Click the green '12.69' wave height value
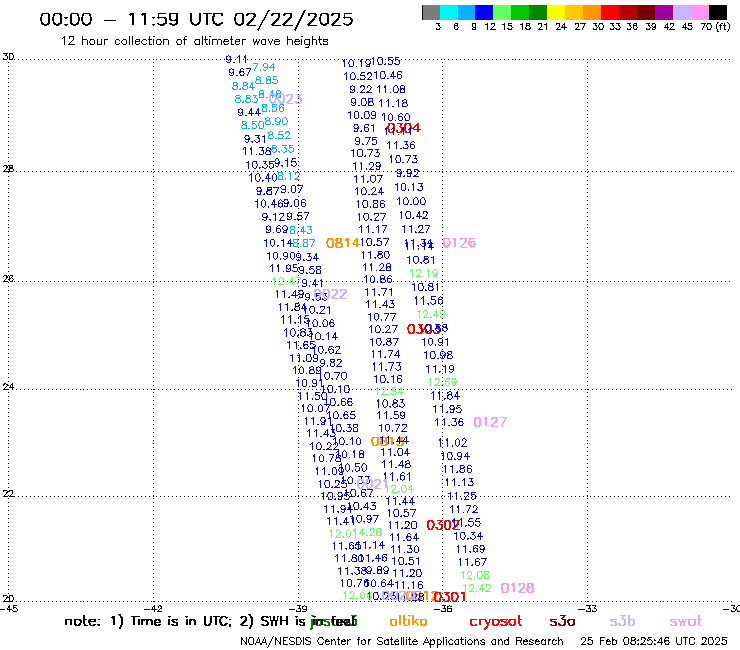The width and height of the screenshot is (740, 650). coord(443,382)
